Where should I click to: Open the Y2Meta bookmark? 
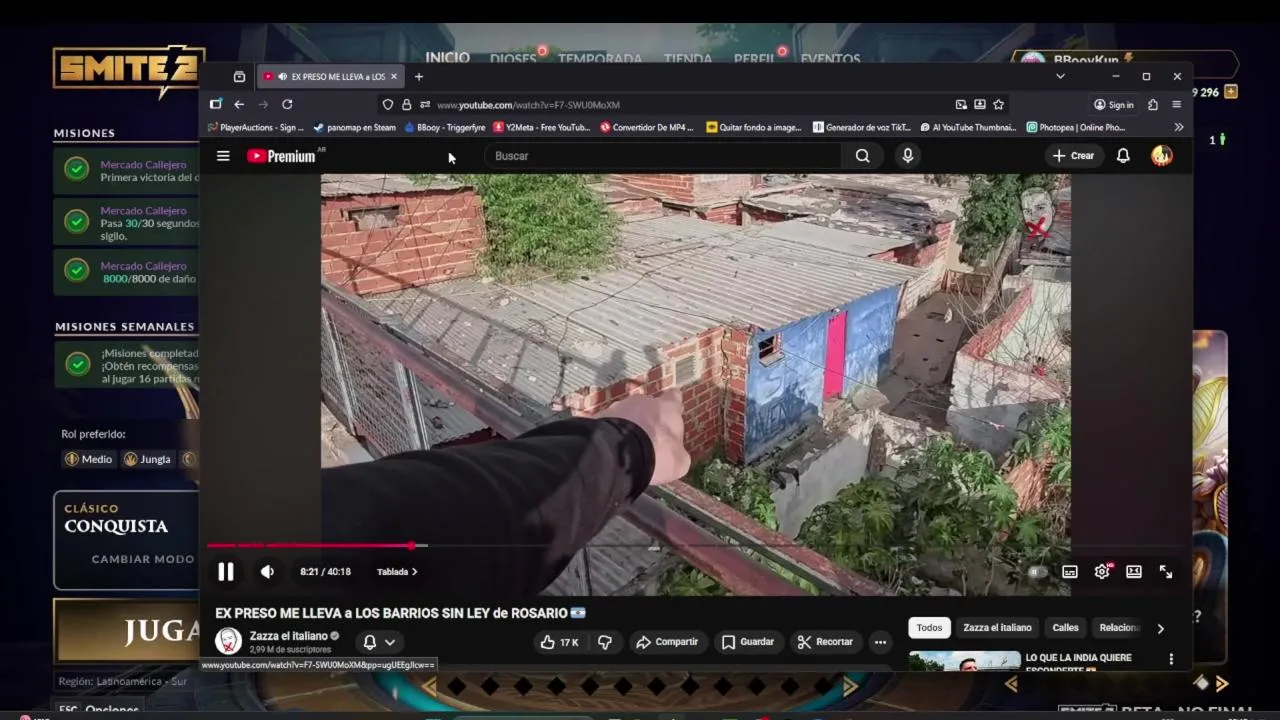(x=543, y=127)
